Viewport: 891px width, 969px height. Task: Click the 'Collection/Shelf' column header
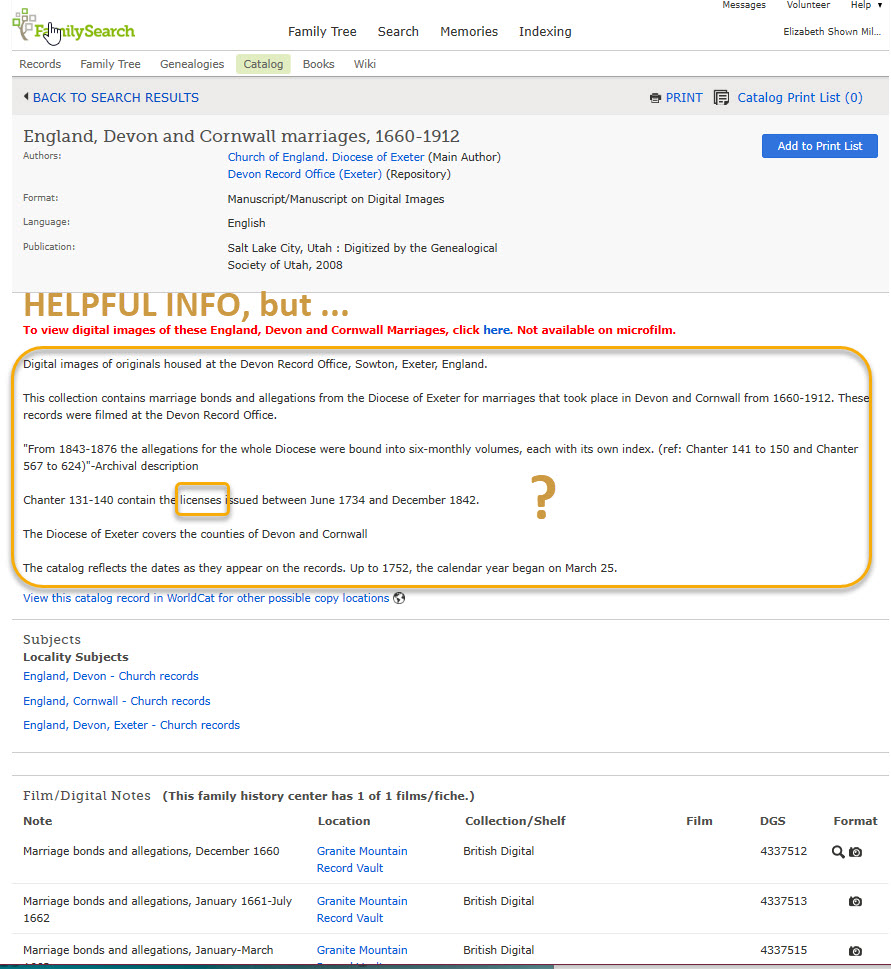[x=515, y=821]
